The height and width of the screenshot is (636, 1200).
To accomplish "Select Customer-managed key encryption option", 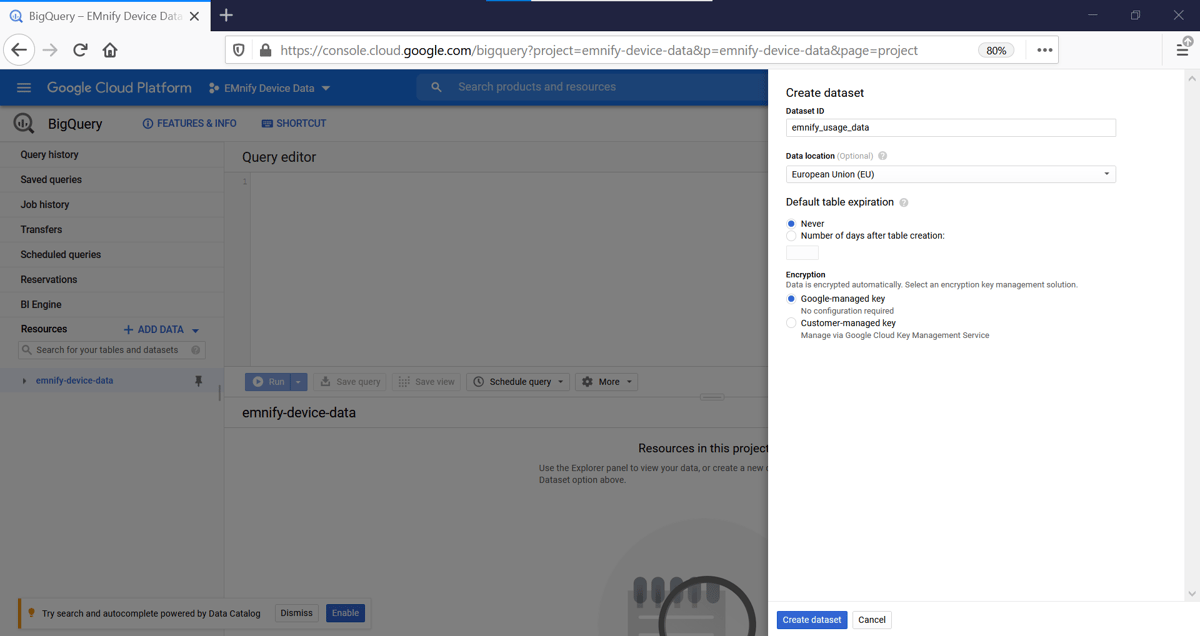I will (x=791, y=323).
